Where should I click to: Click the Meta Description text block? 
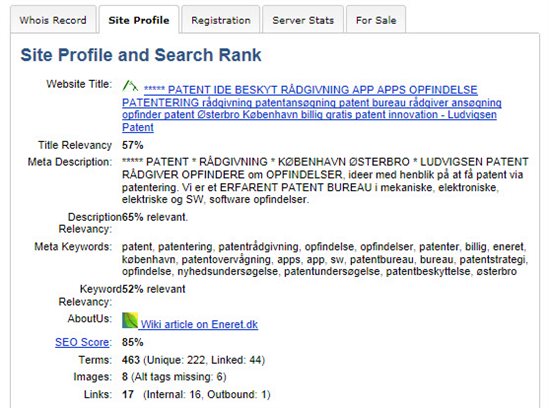(325, 181)
